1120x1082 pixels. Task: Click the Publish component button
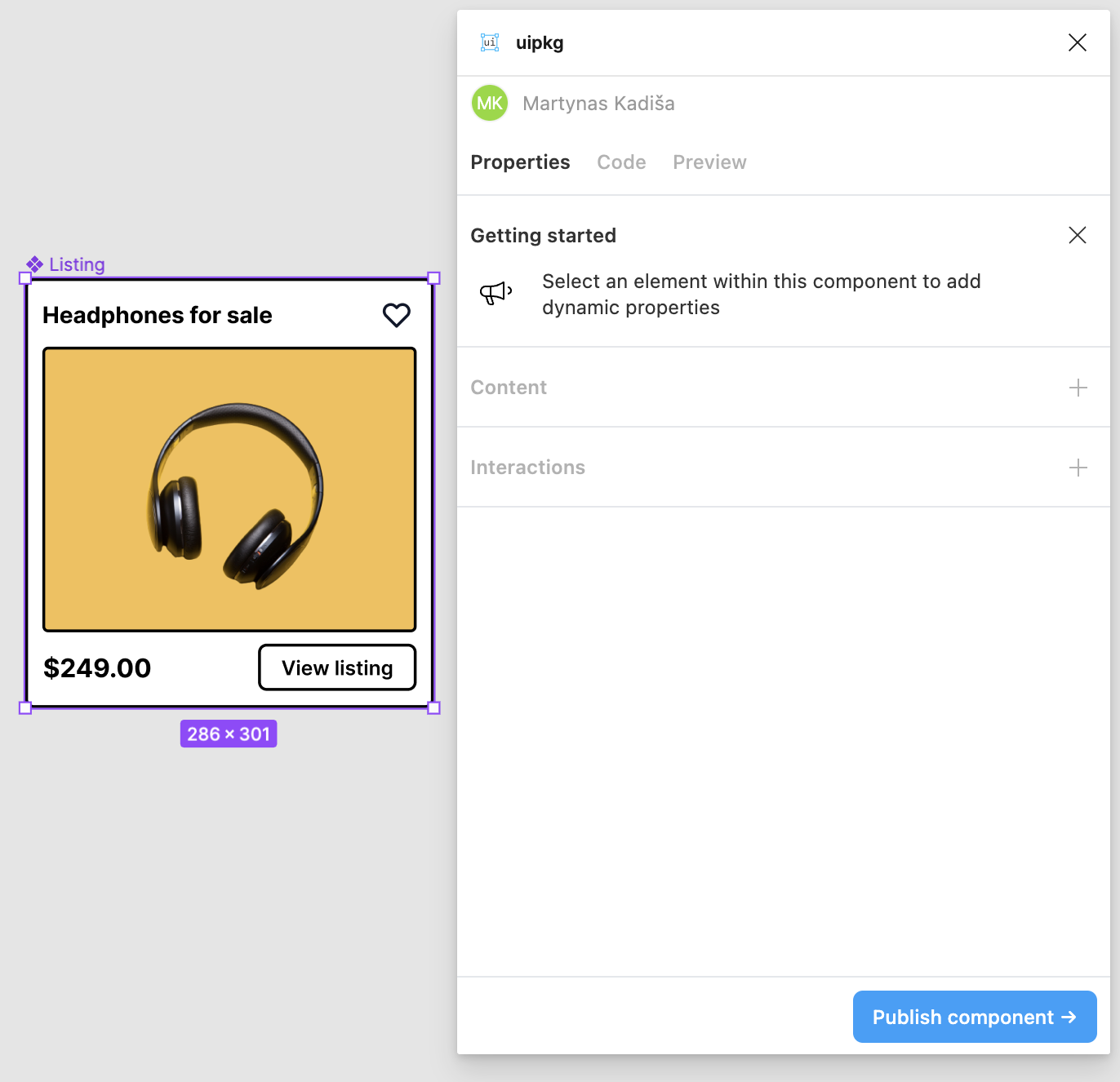(x=975, y=1017)
